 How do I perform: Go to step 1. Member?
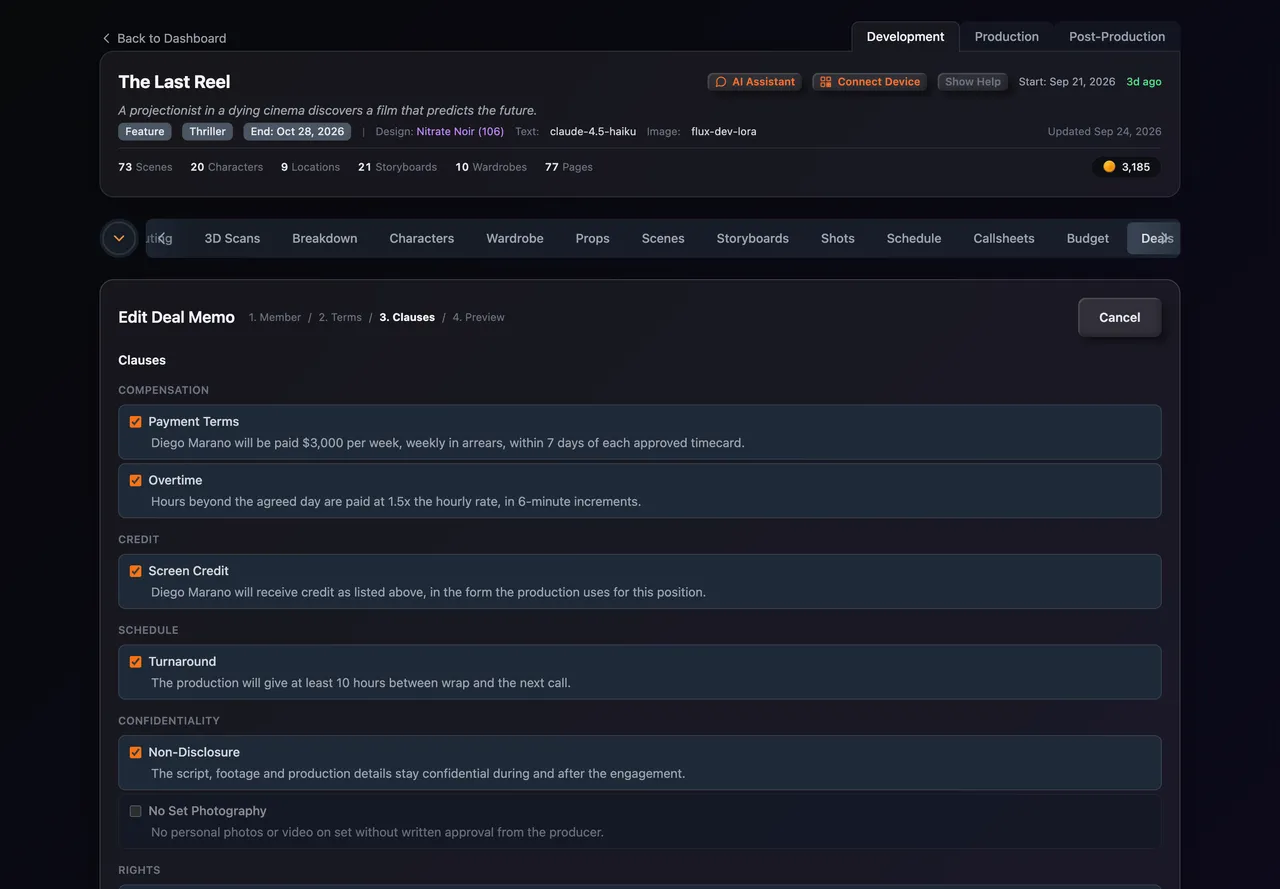[275, 317]
